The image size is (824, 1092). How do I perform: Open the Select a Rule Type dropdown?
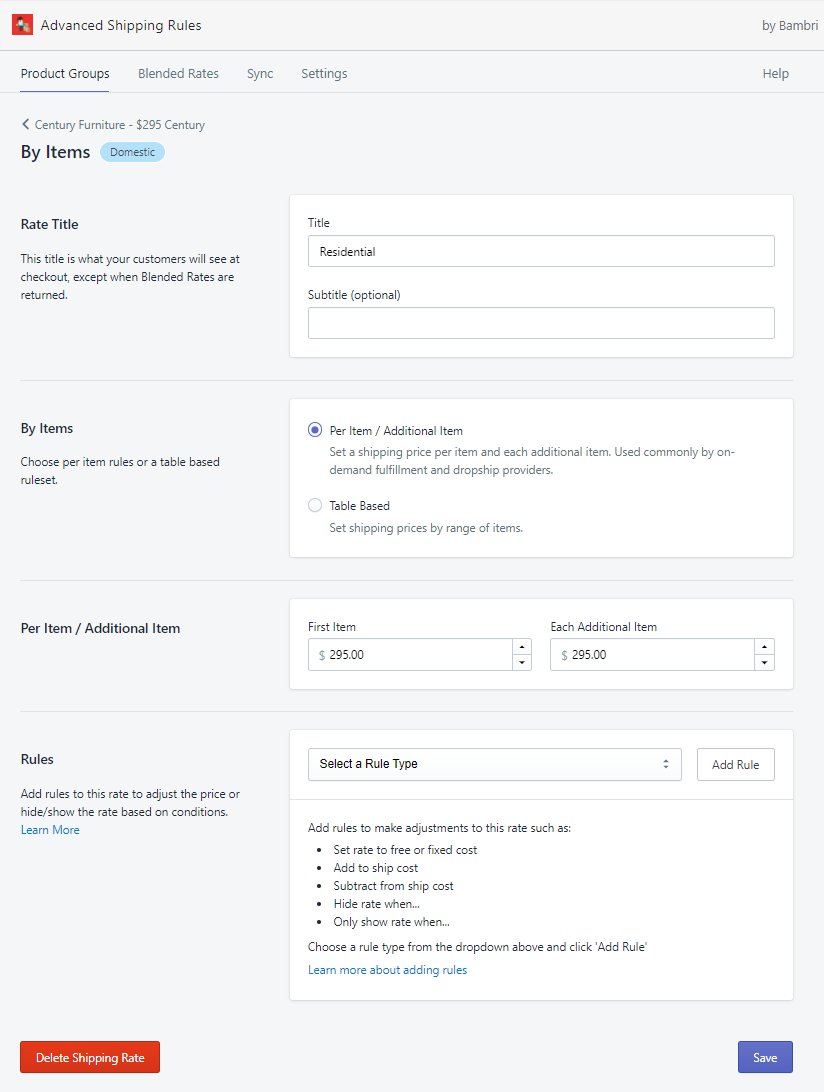(x=494, y=764)
